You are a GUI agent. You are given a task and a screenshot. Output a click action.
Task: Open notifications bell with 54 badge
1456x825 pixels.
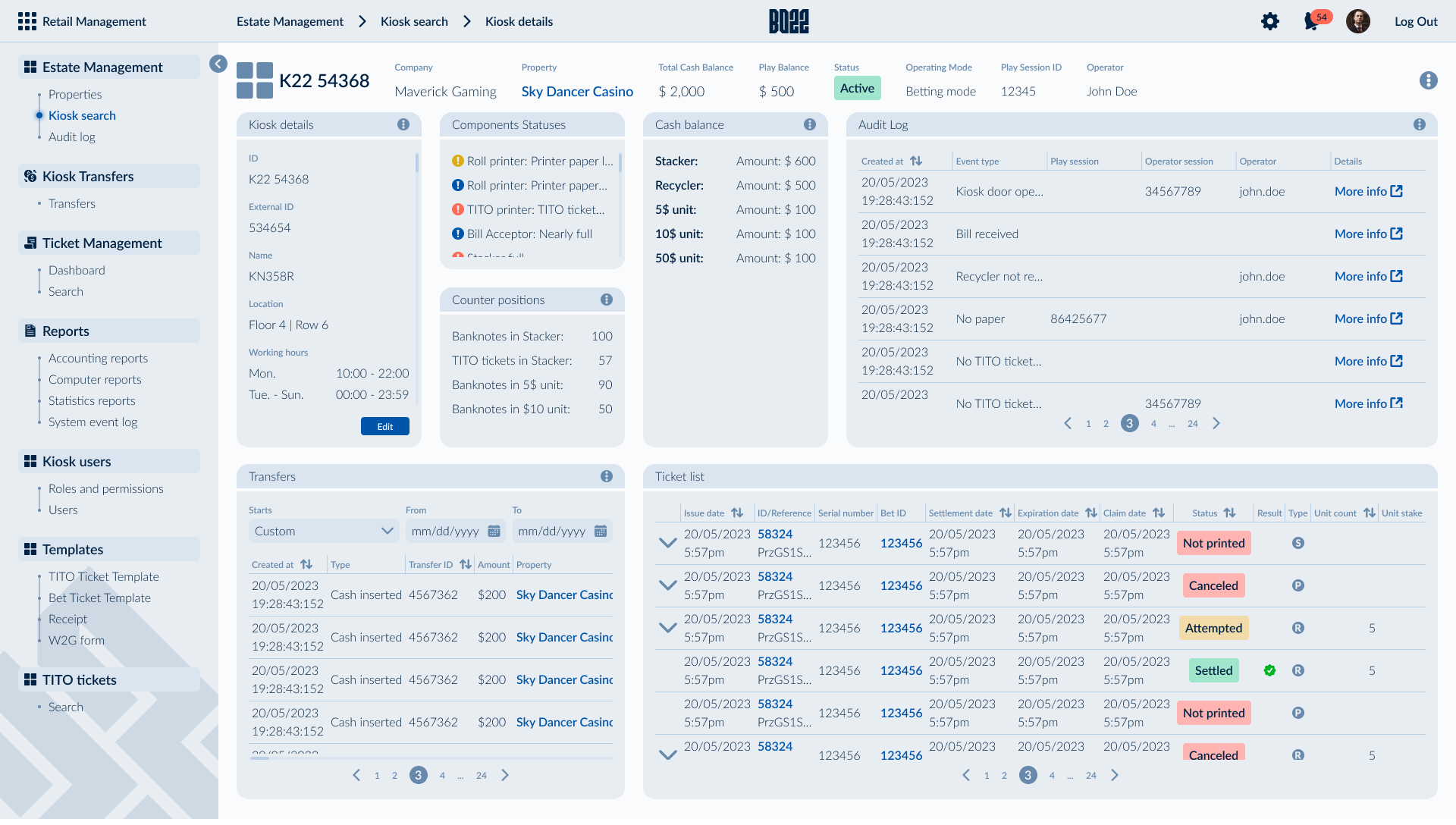click(x=1312, y=21)
